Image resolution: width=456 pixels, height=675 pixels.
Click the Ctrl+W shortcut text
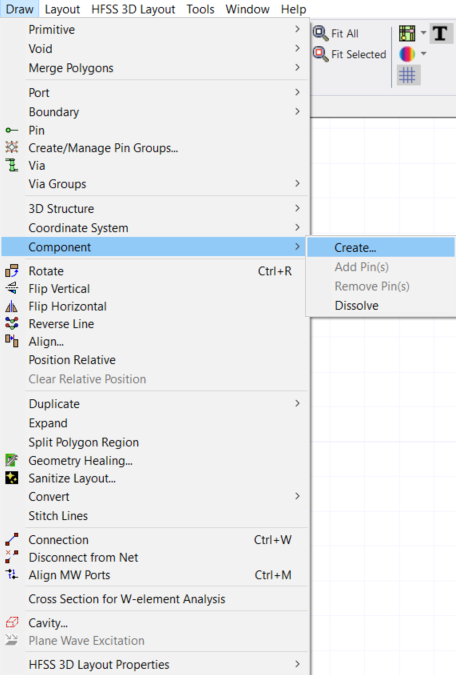click(273, 540)
